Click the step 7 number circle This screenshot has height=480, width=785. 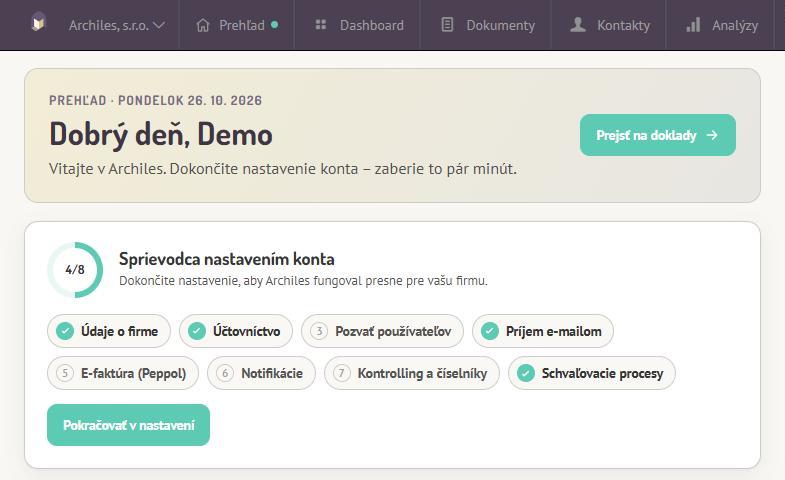pyautogui.click(x=341, y=373)
